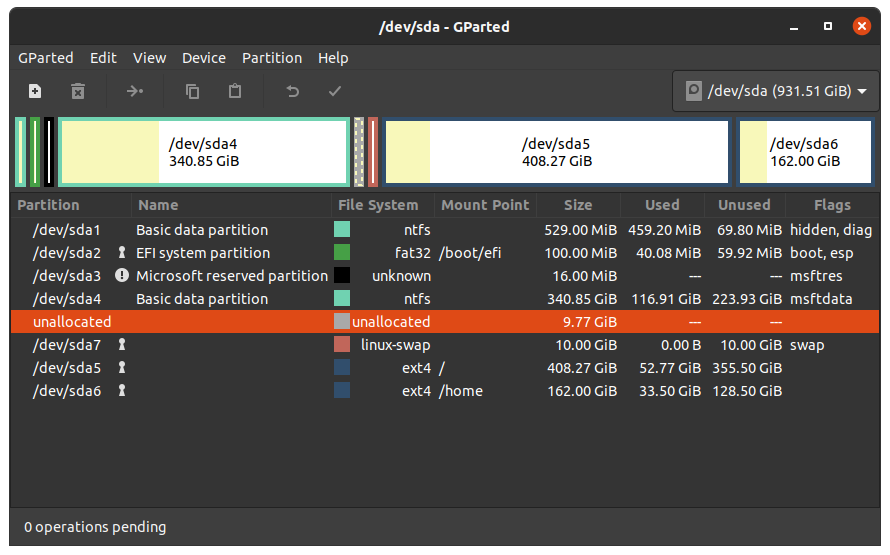Click the red linux-swap color swatch for /dev/sda7
This screenshot has width=890, height=555.
click(x=342, y=344)
